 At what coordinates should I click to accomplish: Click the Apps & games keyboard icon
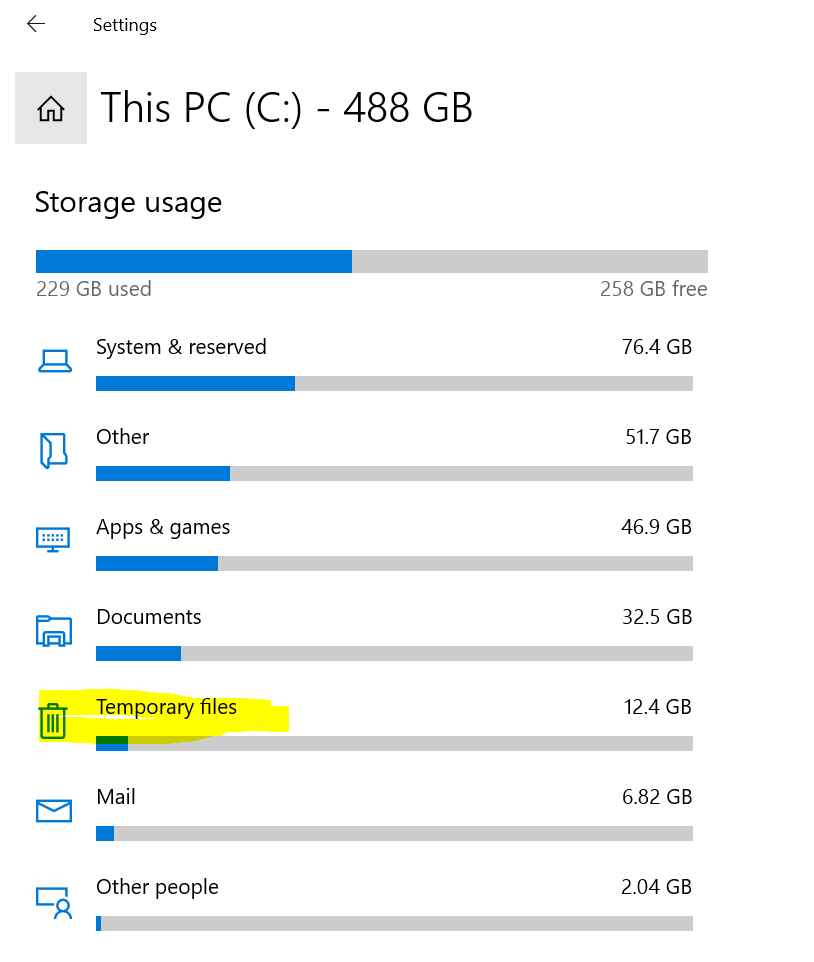(54, 540)
